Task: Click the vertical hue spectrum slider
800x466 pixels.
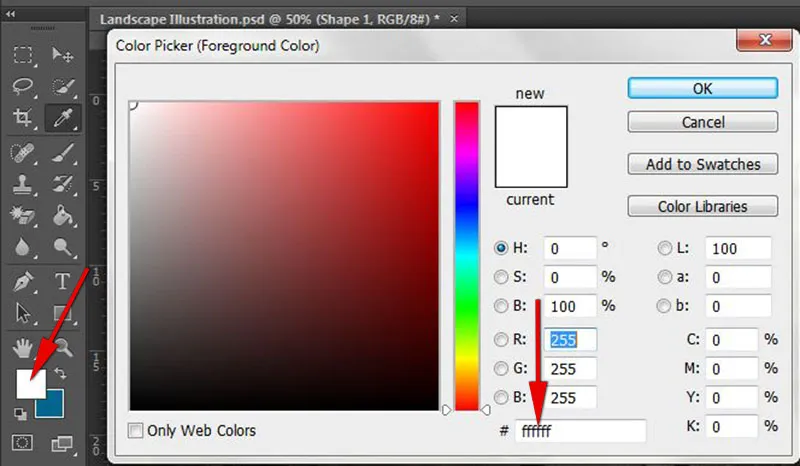Action: pos(467,256)
